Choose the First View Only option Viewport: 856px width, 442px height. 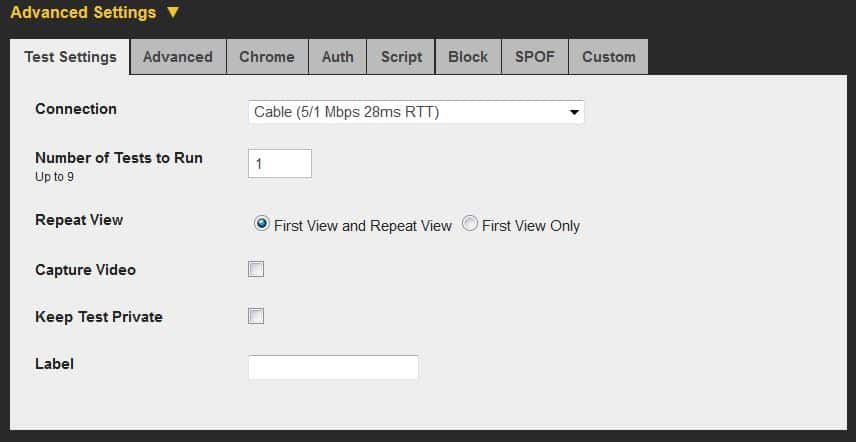pyautogui.click(x=469, y=224)
